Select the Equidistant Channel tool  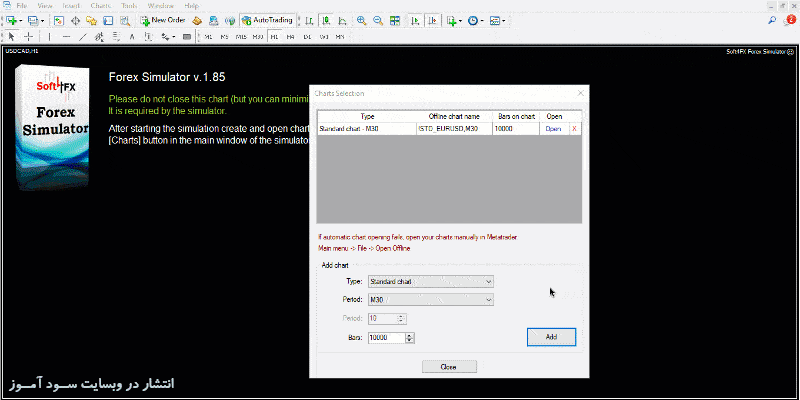[x=99, y=36]
